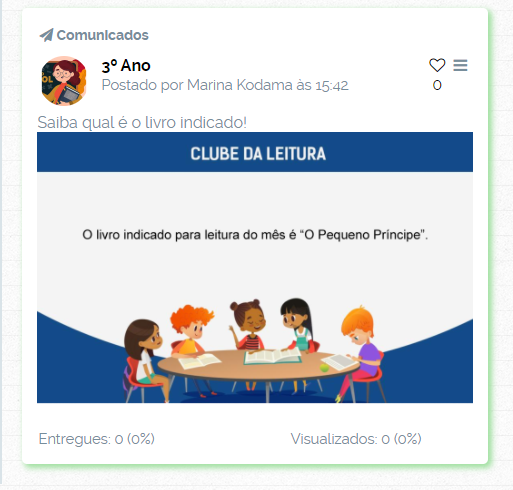The width and height of the screenshot is (513, 490).
Task: Like the post with the heart icon
Action: click(x=437, y=65)
